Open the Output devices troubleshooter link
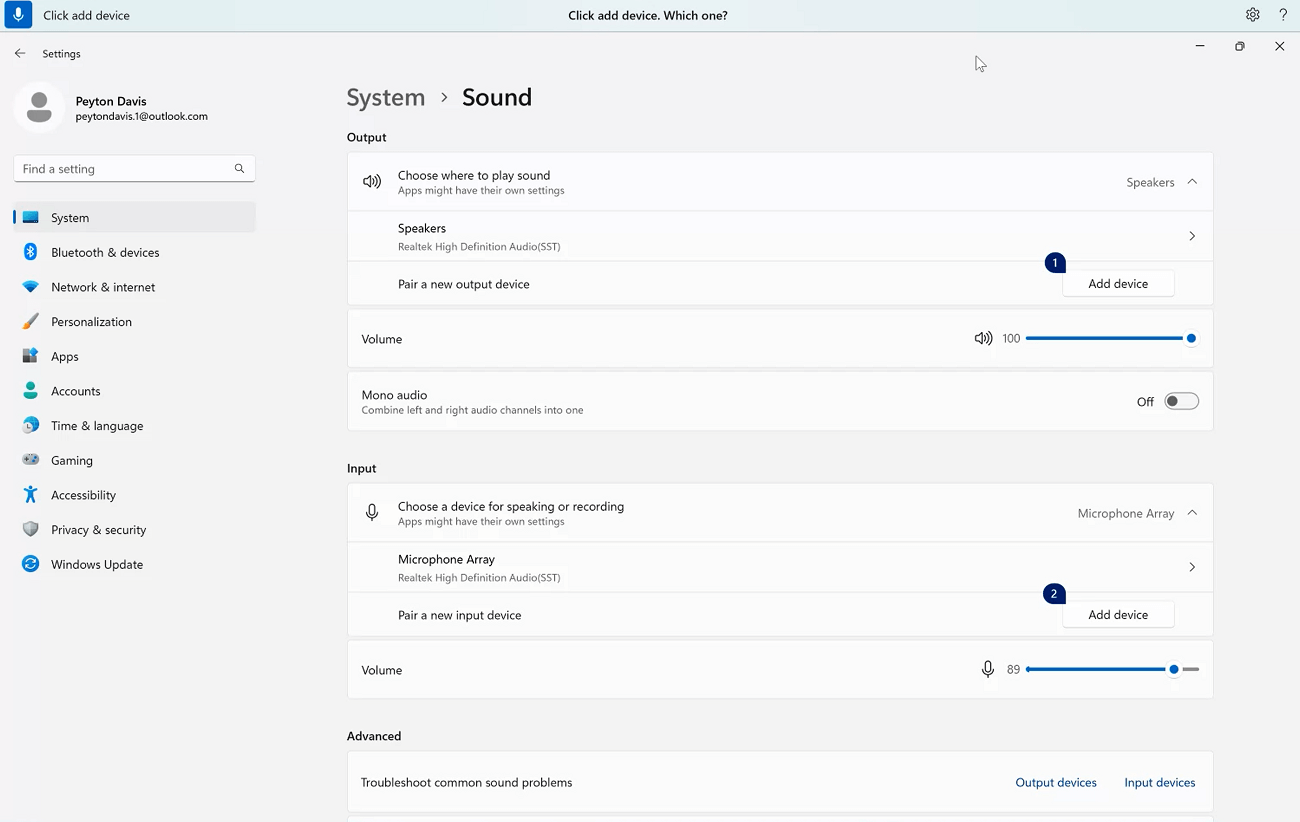The height and width of the screenshot is (822, 1300). 1056,782
